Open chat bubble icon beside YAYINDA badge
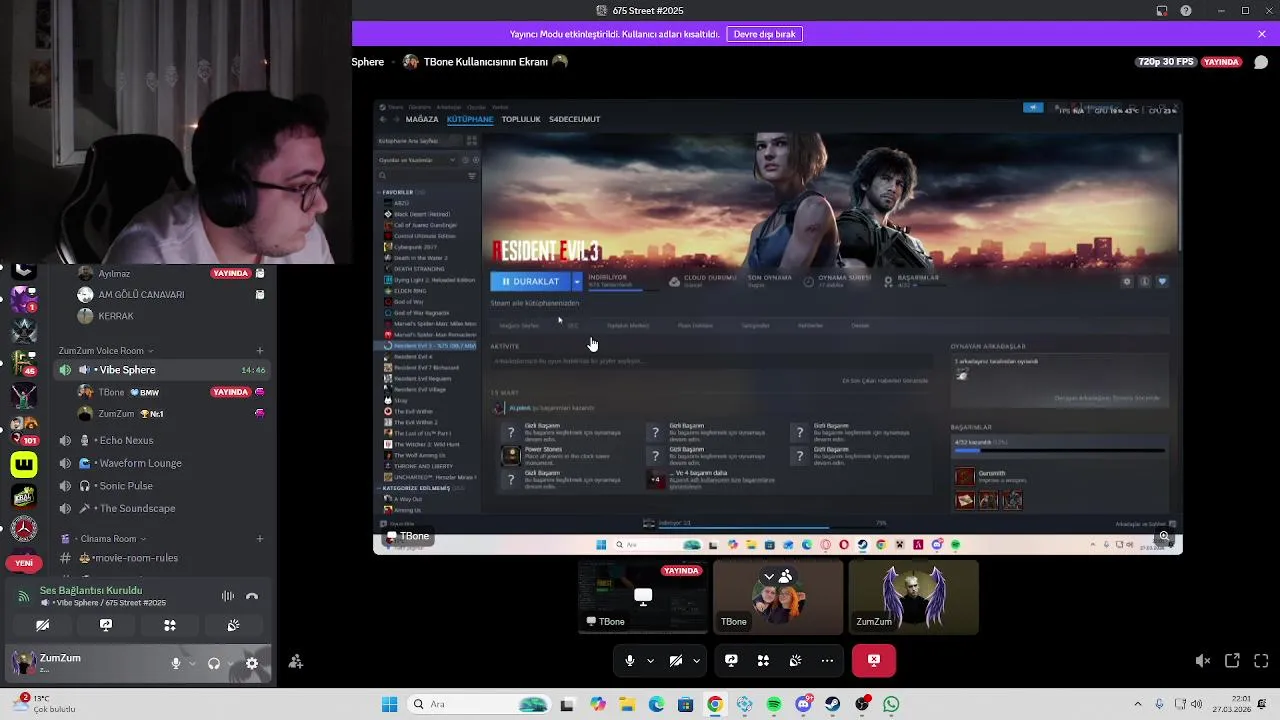 tap(1261, 62)
